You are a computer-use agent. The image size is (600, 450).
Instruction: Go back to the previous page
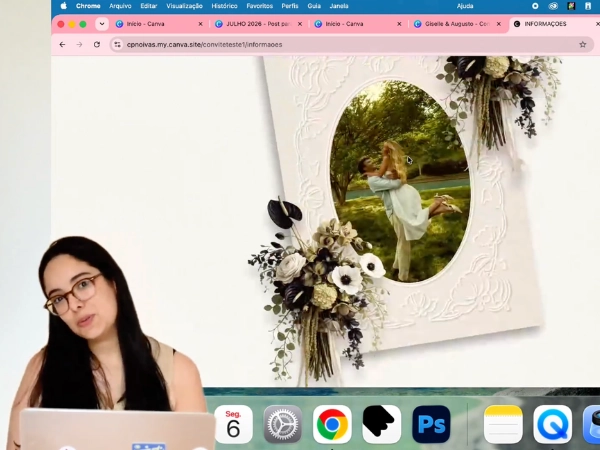[62, 45]
